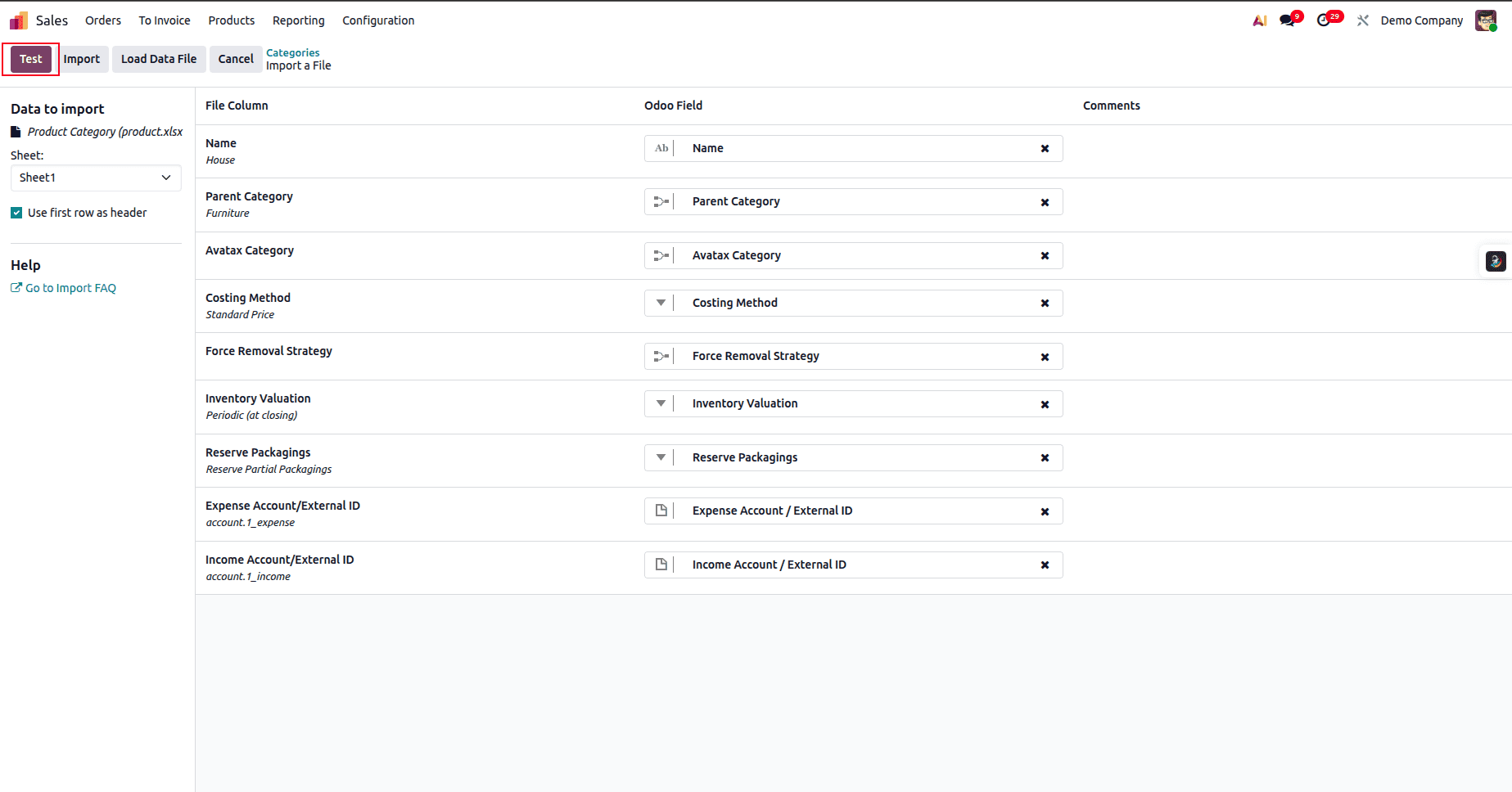Open the Configuration menu
The width and height of the screenshot is (1512, 792).
(377, 20)
